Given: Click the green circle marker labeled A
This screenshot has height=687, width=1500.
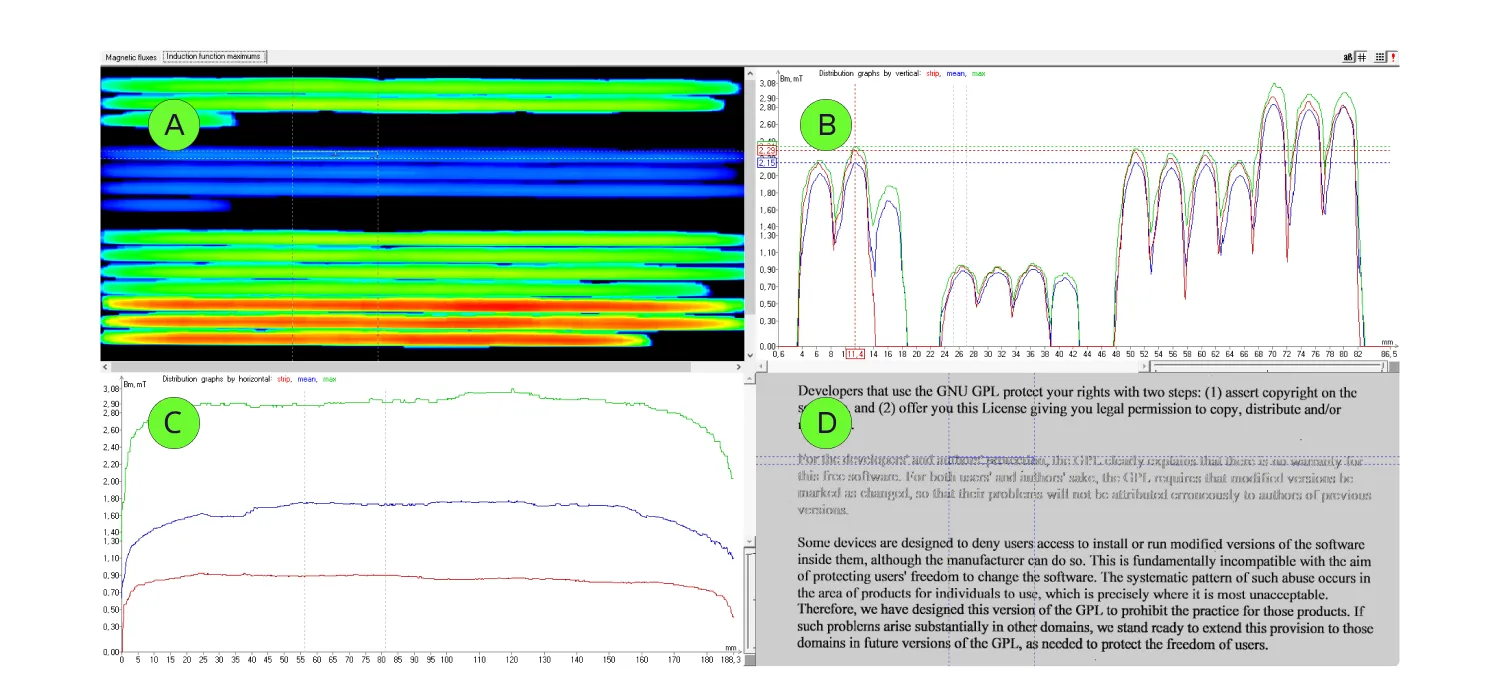Looking at the screenshot, I should pos(174,125).
